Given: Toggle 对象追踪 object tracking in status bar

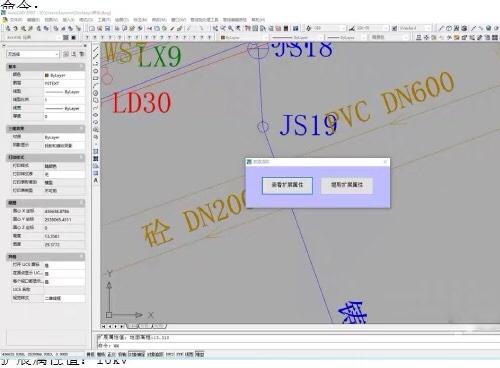Looking at the screenshot, I should pos(155,354).
